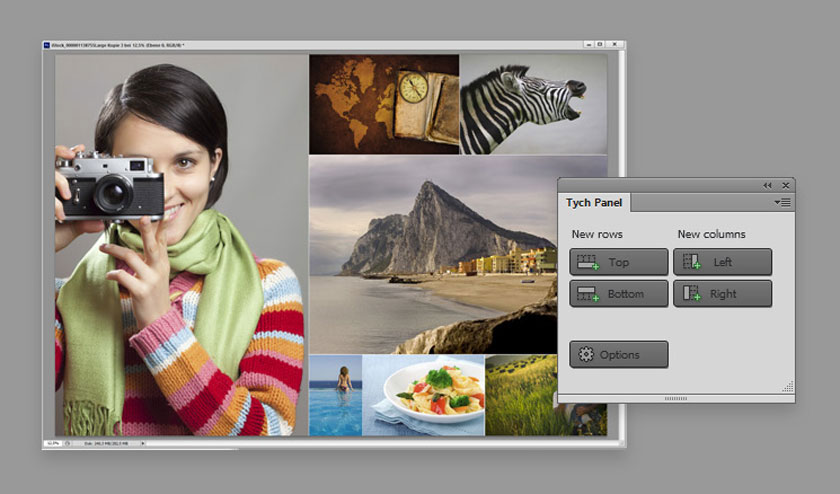Viewport: 840px width, 494px height.
Task: Open Tych Panel Options
Action: coord(619,355)
